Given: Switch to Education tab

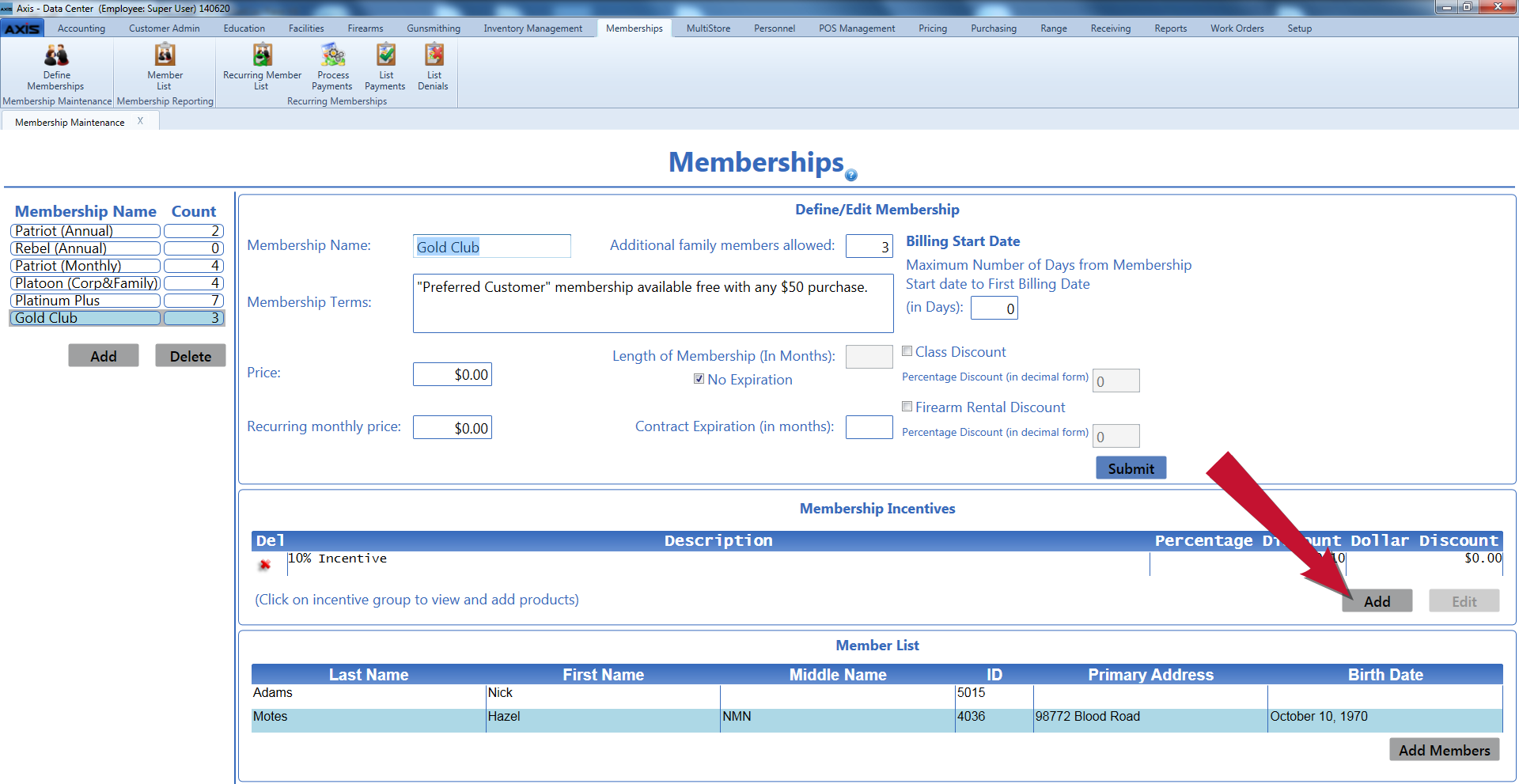Looking at the screenshot, I should tap(244, 28).
